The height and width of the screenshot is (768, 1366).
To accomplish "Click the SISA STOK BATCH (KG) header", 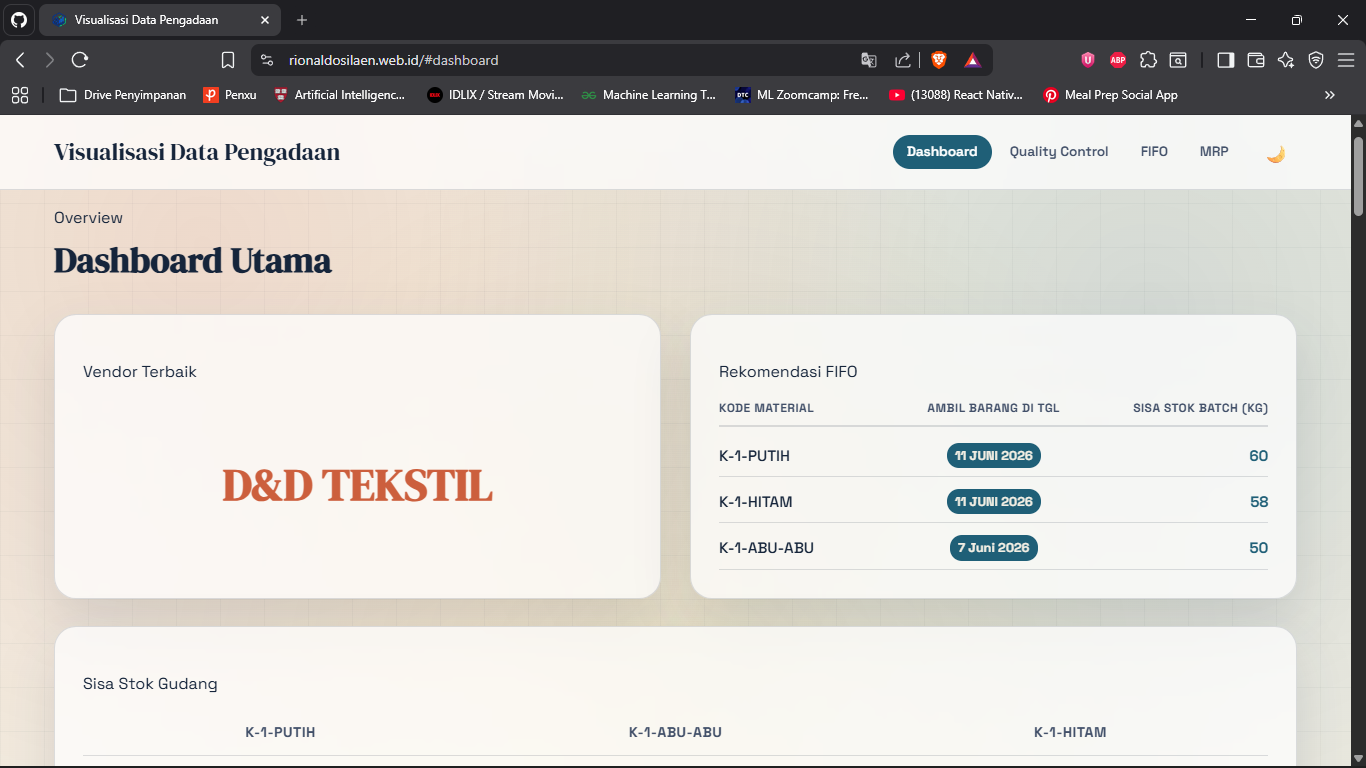I will click(x=1200, y=408).
